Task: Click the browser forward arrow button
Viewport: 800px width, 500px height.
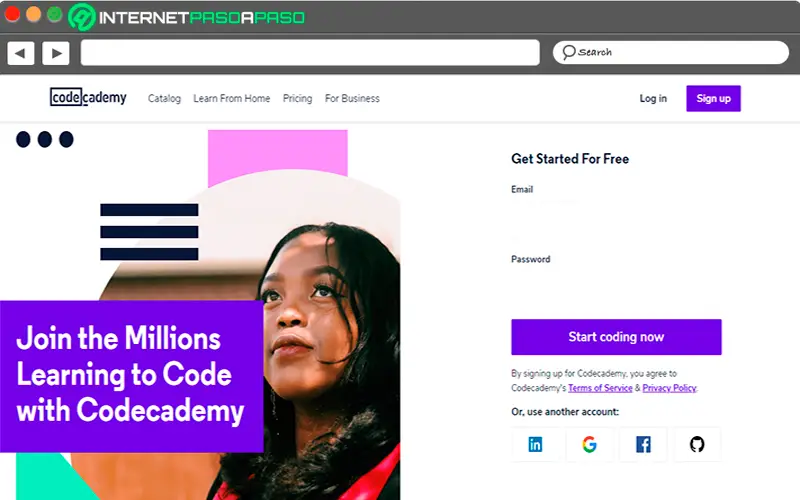Action: click(x=56, y=53)
